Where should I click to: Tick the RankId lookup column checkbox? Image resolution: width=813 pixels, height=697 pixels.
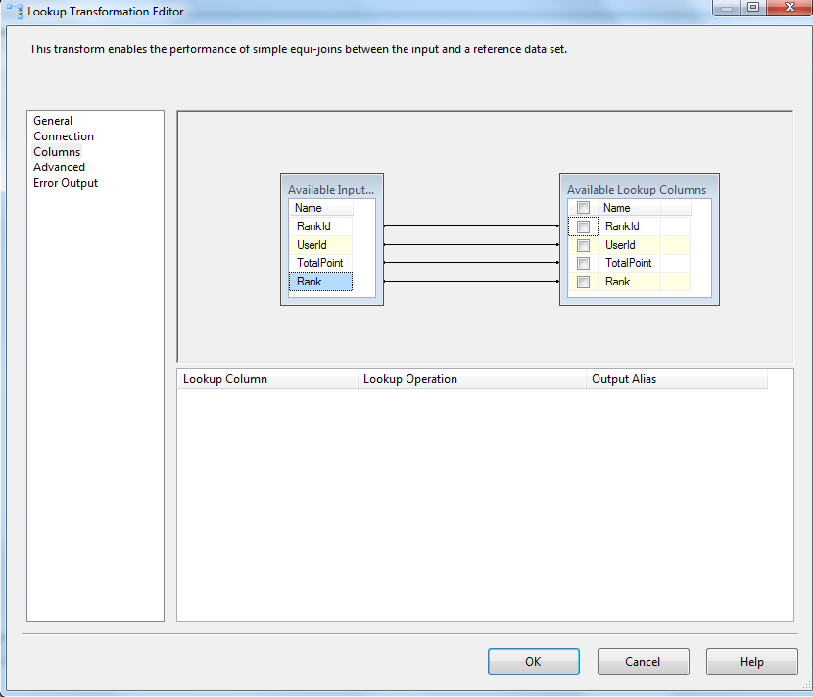(x=583, y=227)
